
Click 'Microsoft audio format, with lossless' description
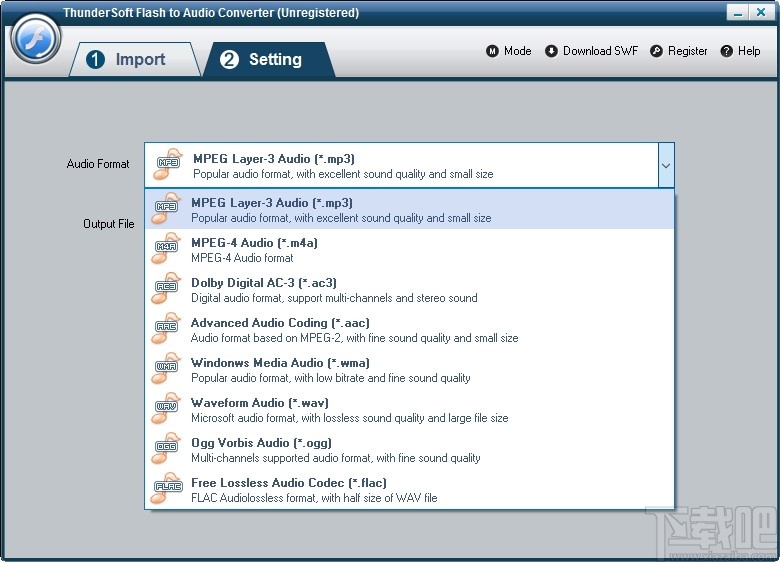(x=350, y=418)
